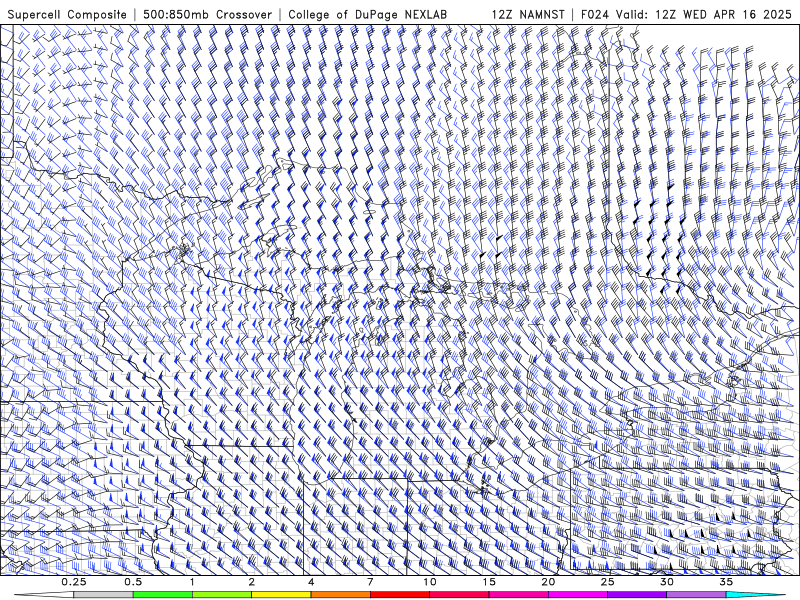Click the scale label "0.5"
The width and height of the screenshot is (800, 600).
point(133,582)
